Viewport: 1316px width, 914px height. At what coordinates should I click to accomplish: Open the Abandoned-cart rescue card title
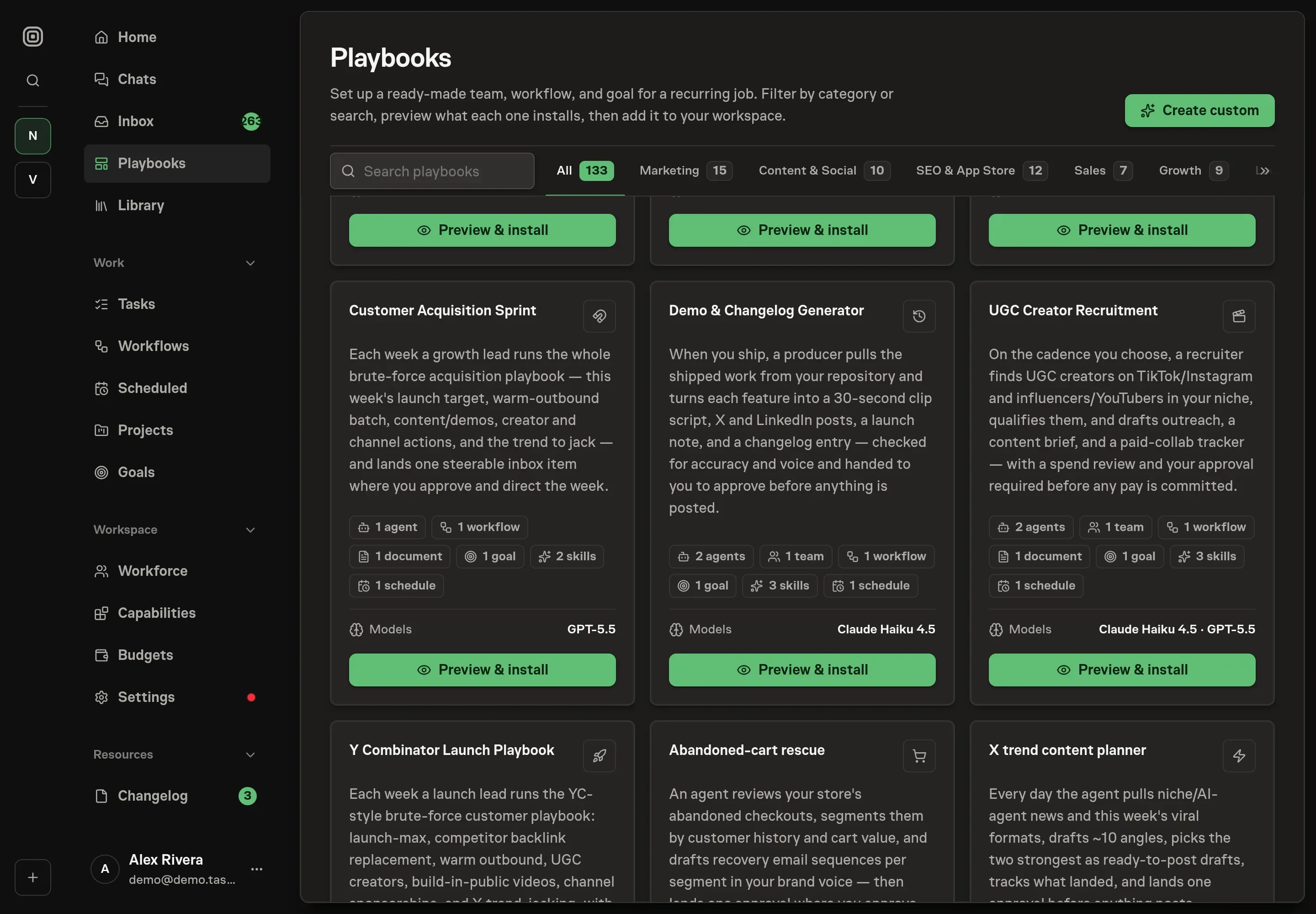[x=747, y=750]
